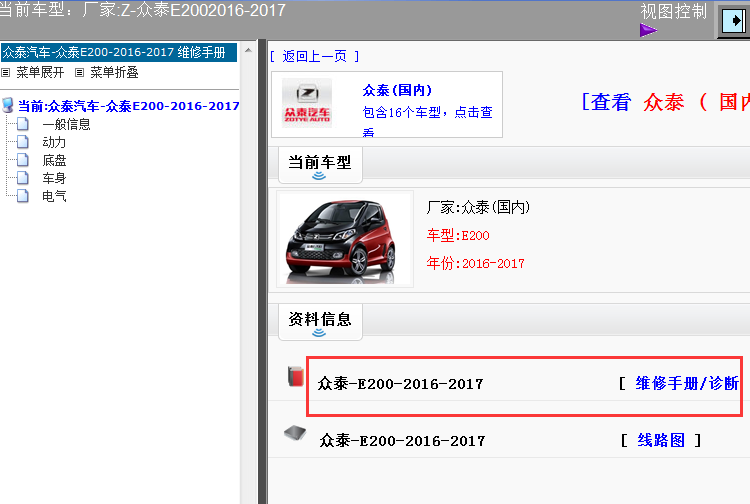
Task: Open the 动力 document icon
Action: point(22,142)
